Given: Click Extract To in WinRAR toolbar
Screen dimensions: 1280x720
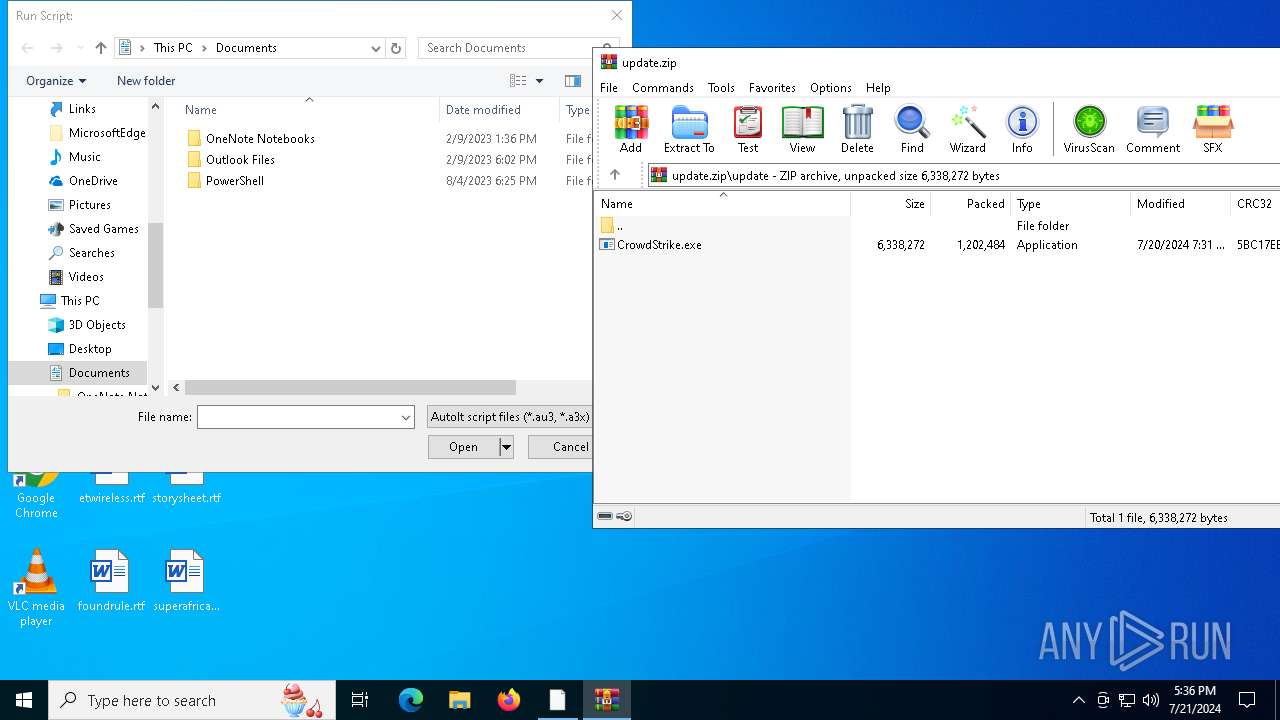Looking at the screenshot, I should (689, 130).
